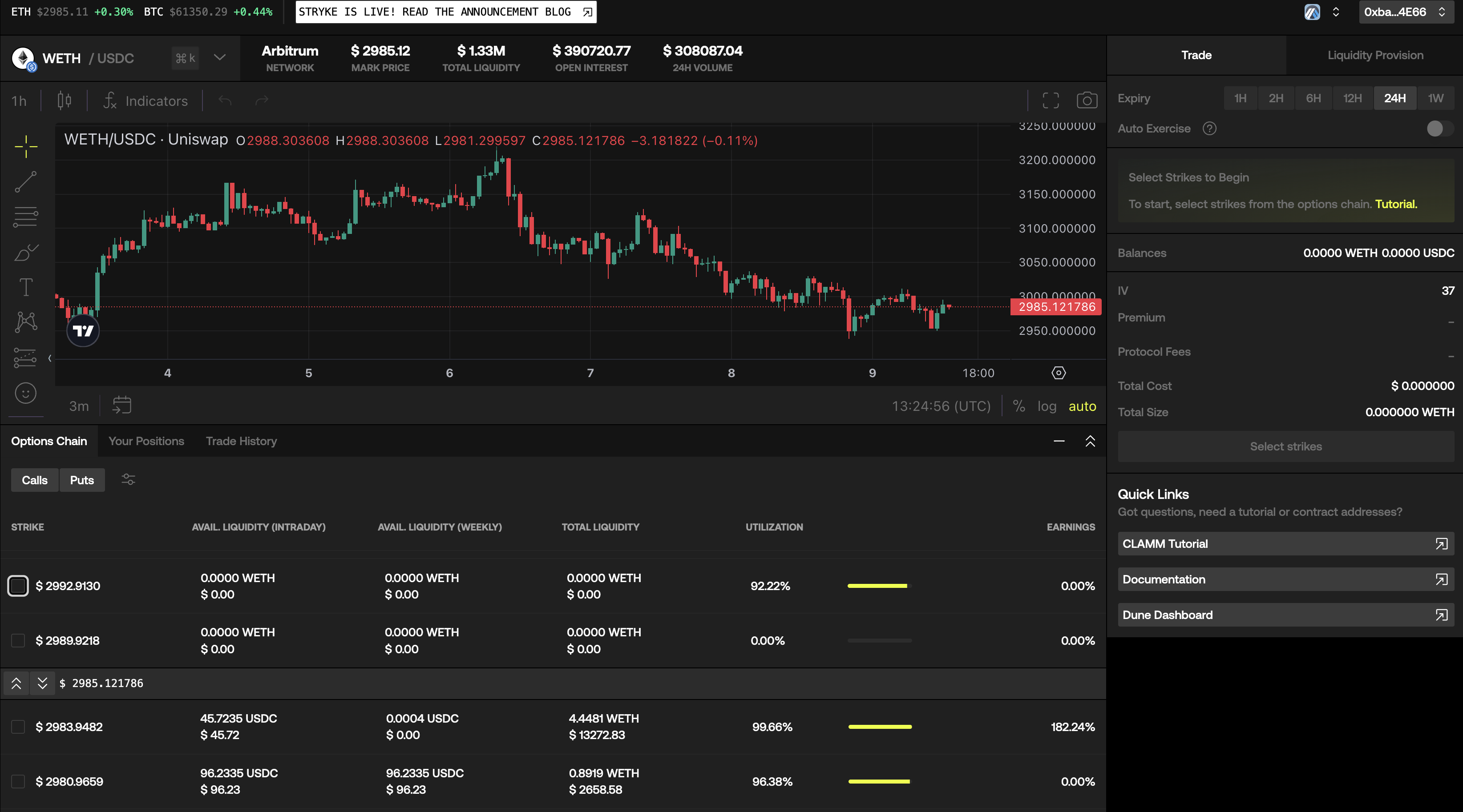
Task: Open the 0xba...4E66 wallet account dropdown
Action: (x=1406, y=12)
